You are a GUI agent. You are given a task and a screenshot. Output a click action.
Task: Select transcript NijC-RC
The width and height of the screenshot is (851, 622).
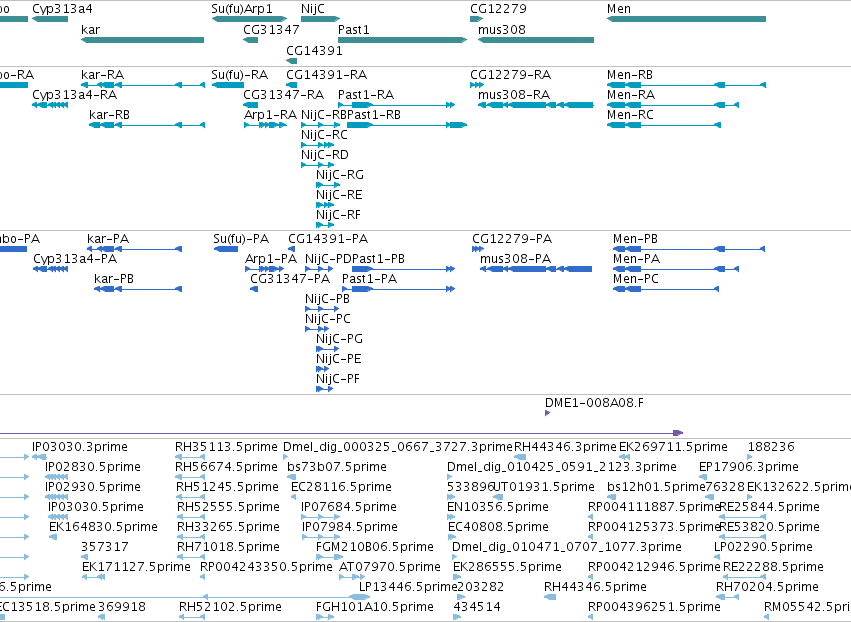(x=317, y=145)
